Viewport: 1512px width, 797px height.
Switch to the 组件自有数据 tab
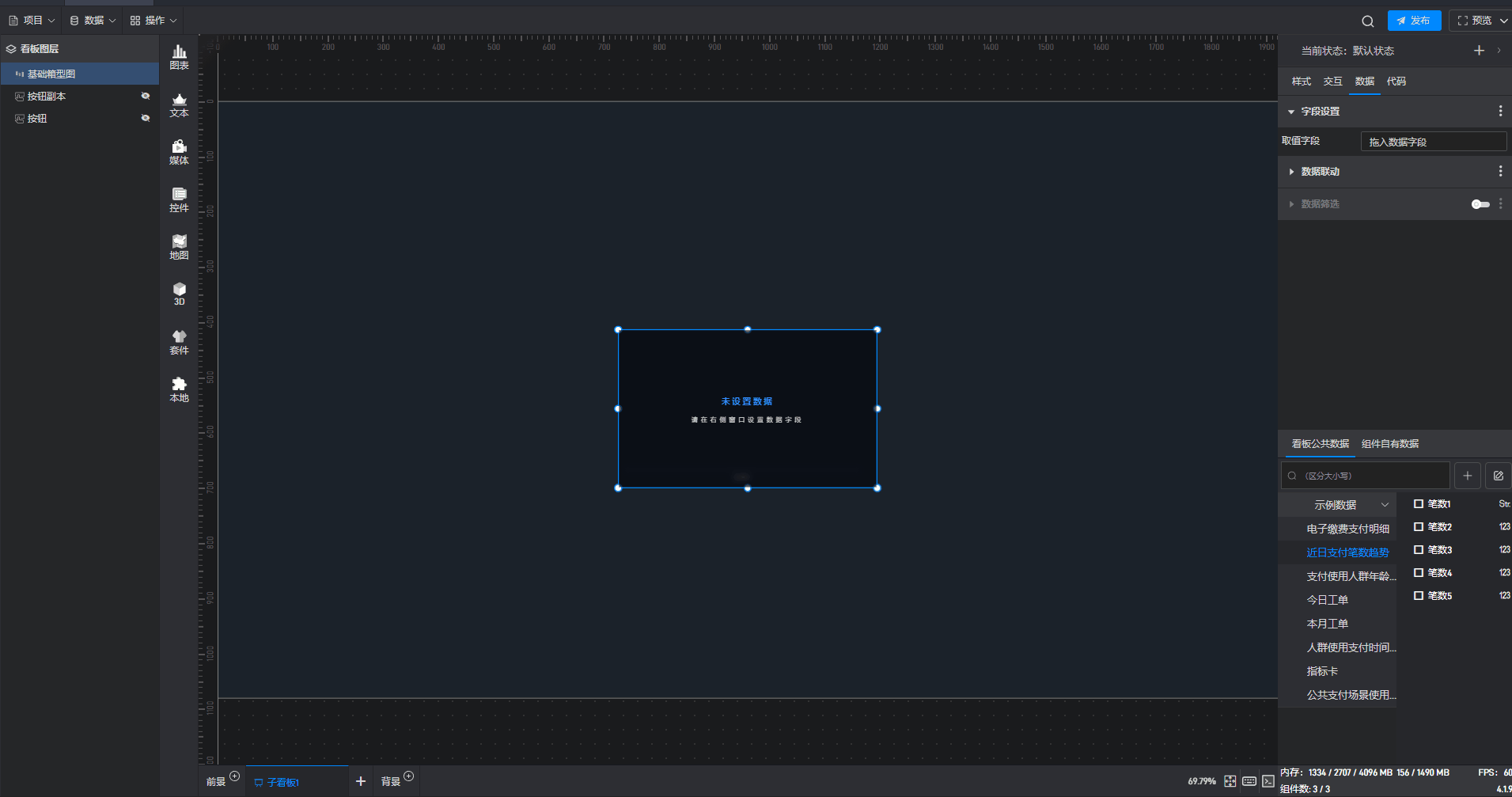(x=1389, y=444)
